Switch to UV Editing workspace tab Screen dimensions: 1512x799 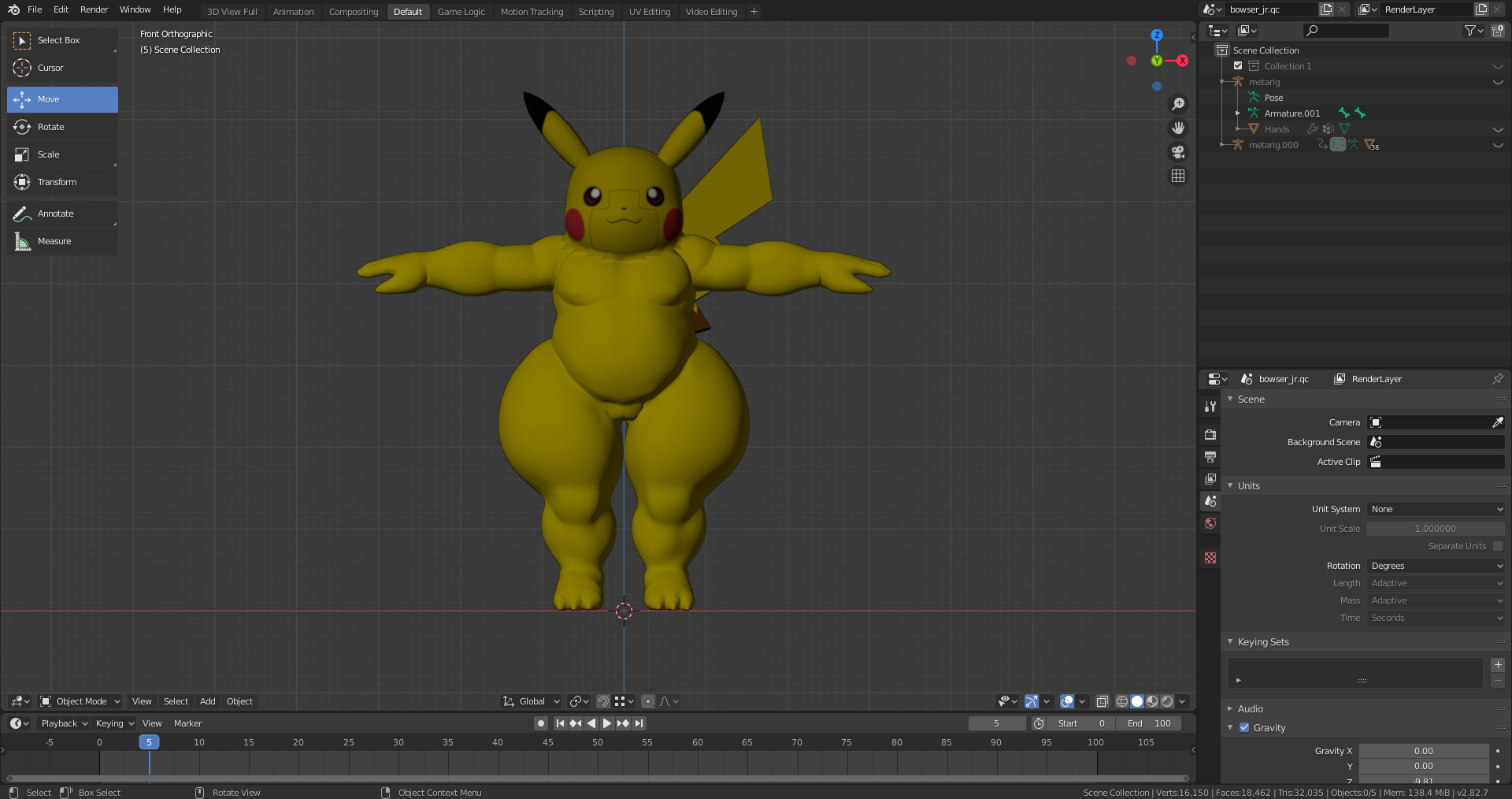[x=650, y=12]
